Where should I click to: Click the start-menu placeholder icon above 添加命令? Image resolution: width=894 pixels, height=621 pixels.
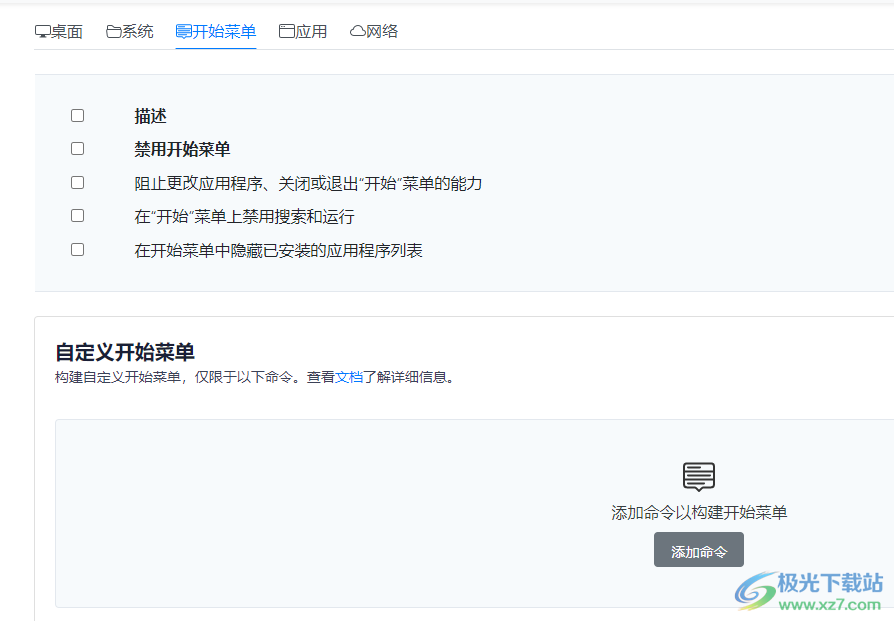[x=699, y=475]
